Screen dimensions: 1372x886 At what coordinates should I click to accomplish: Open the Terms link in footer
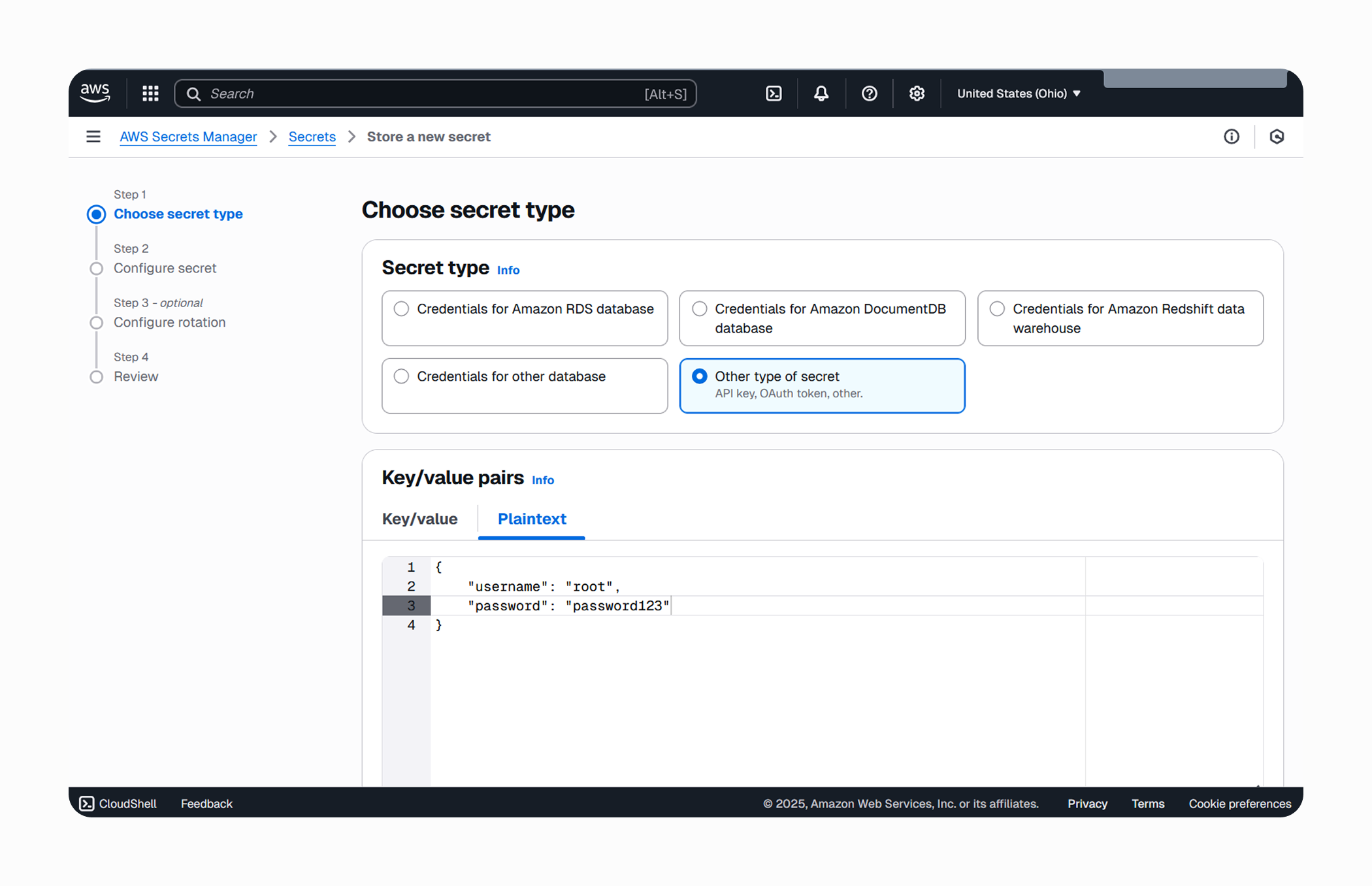[x=1148, y=804]
